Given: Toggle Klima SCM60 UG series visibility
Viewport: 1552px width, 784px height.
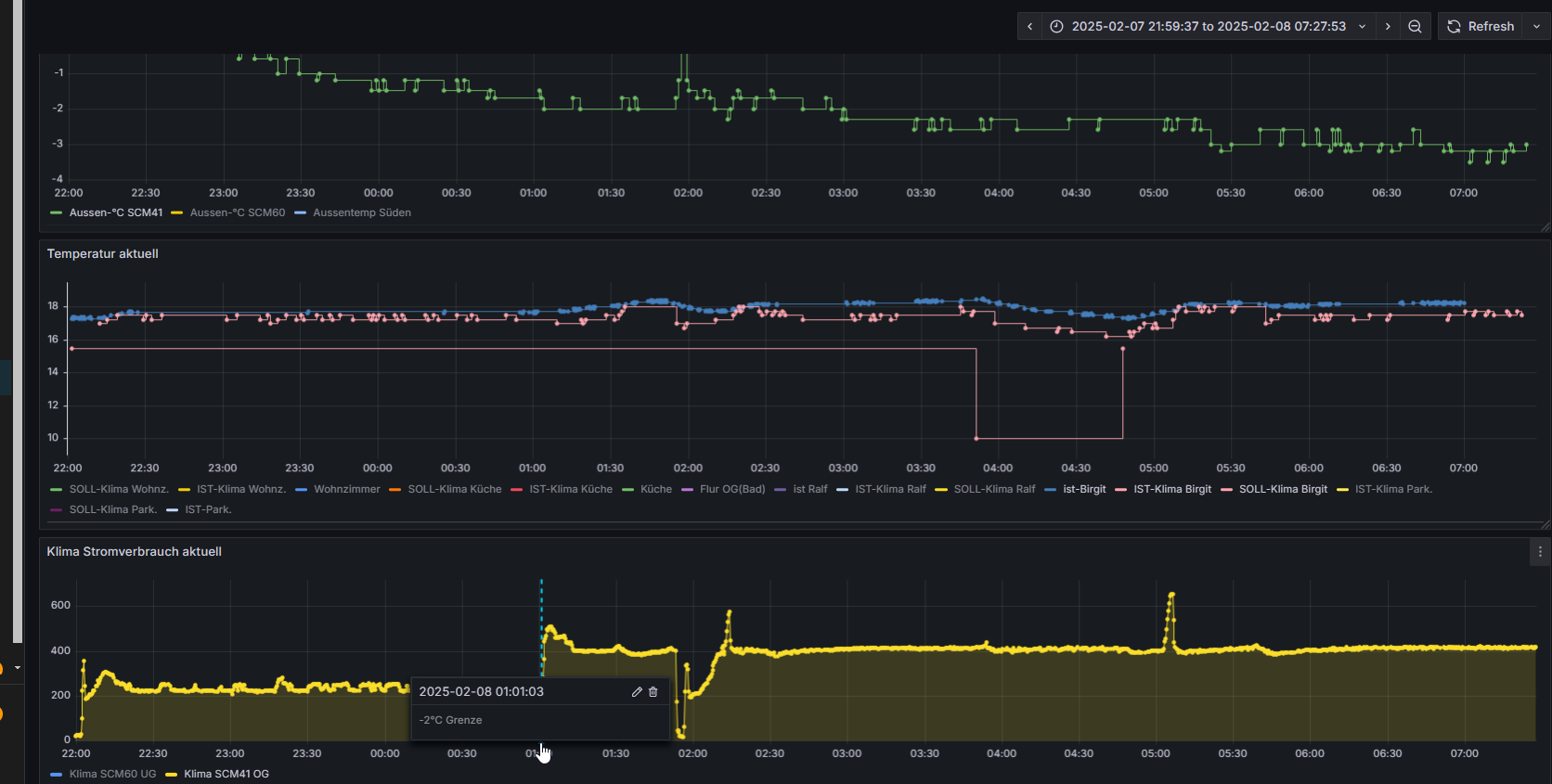Looking at the screenshot, I should coord(112,774).
